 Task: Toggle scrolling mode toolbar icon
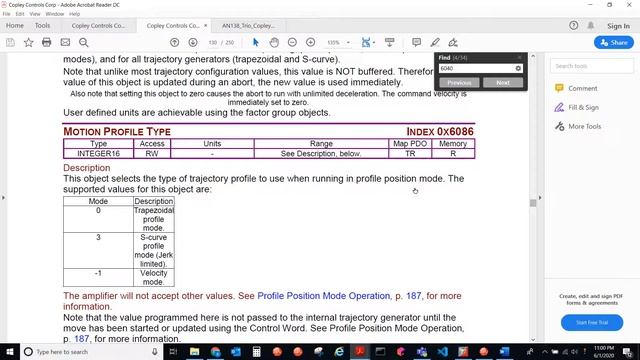click(x=390, y=42)
